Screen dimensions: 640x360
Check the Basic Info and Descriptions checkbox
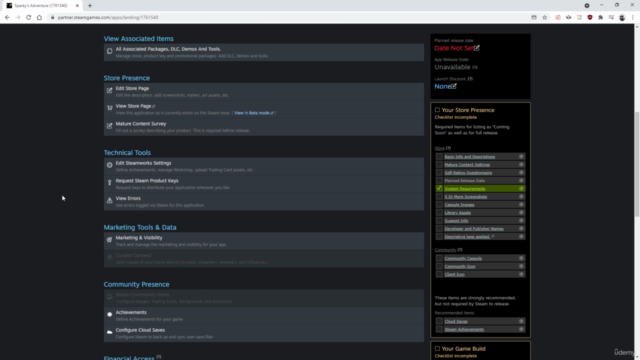(x=439, y=157)
